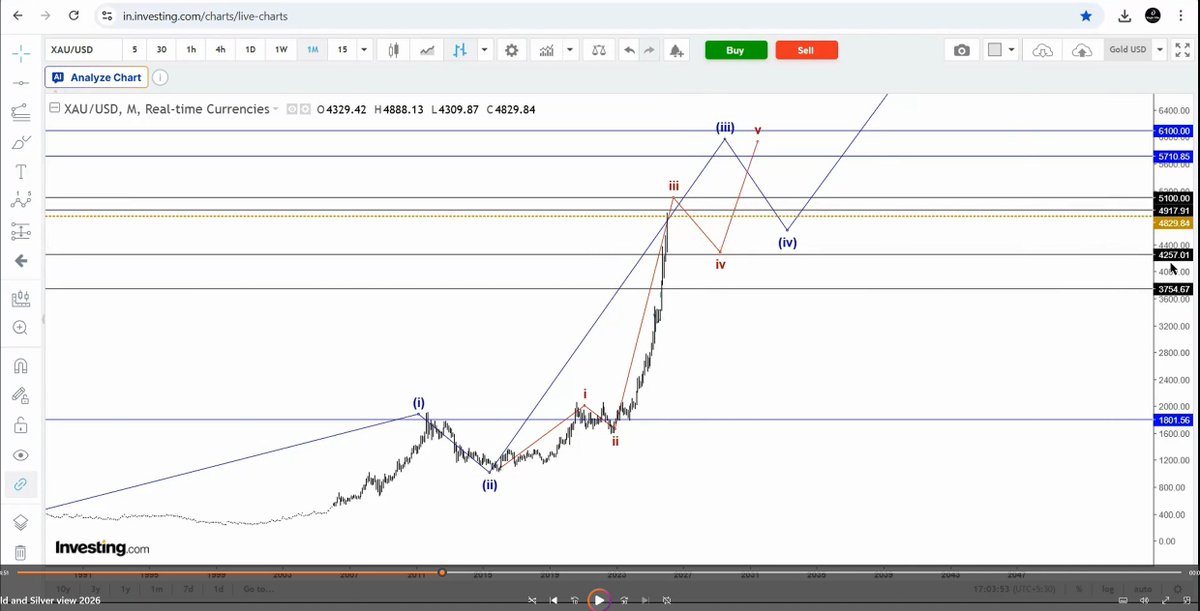Click the compare symbols scales icon
This screenshot has width=1200, height=611.
pos(598,50)
